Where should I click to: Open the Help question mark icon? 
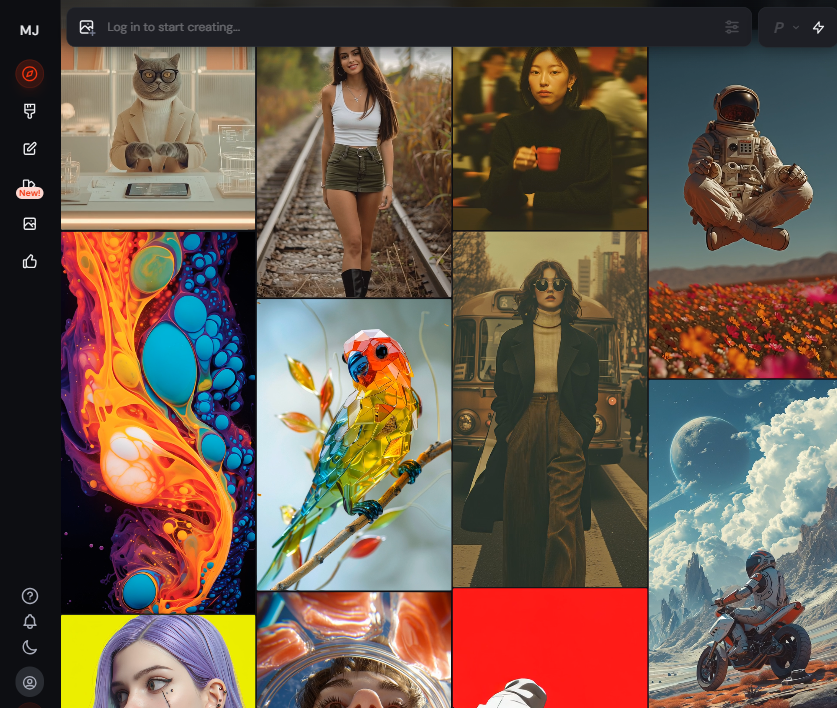tap(29, 596)
